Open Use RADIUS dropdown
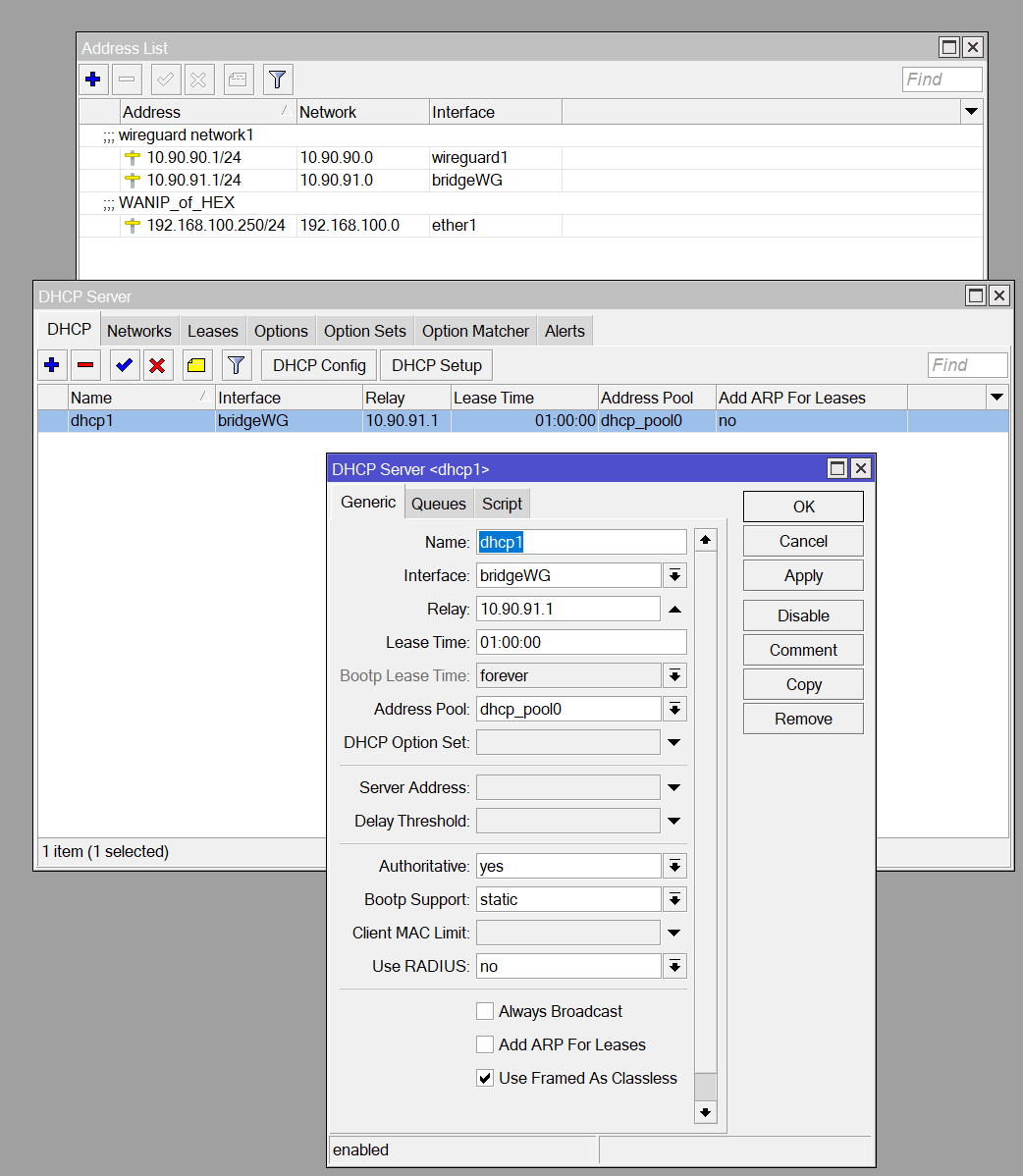 click(675, 966)
